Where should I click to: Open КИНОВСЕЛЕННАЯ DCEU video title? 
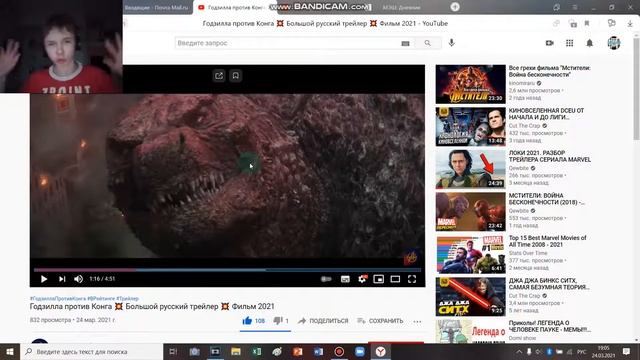[x=546, y=114]
